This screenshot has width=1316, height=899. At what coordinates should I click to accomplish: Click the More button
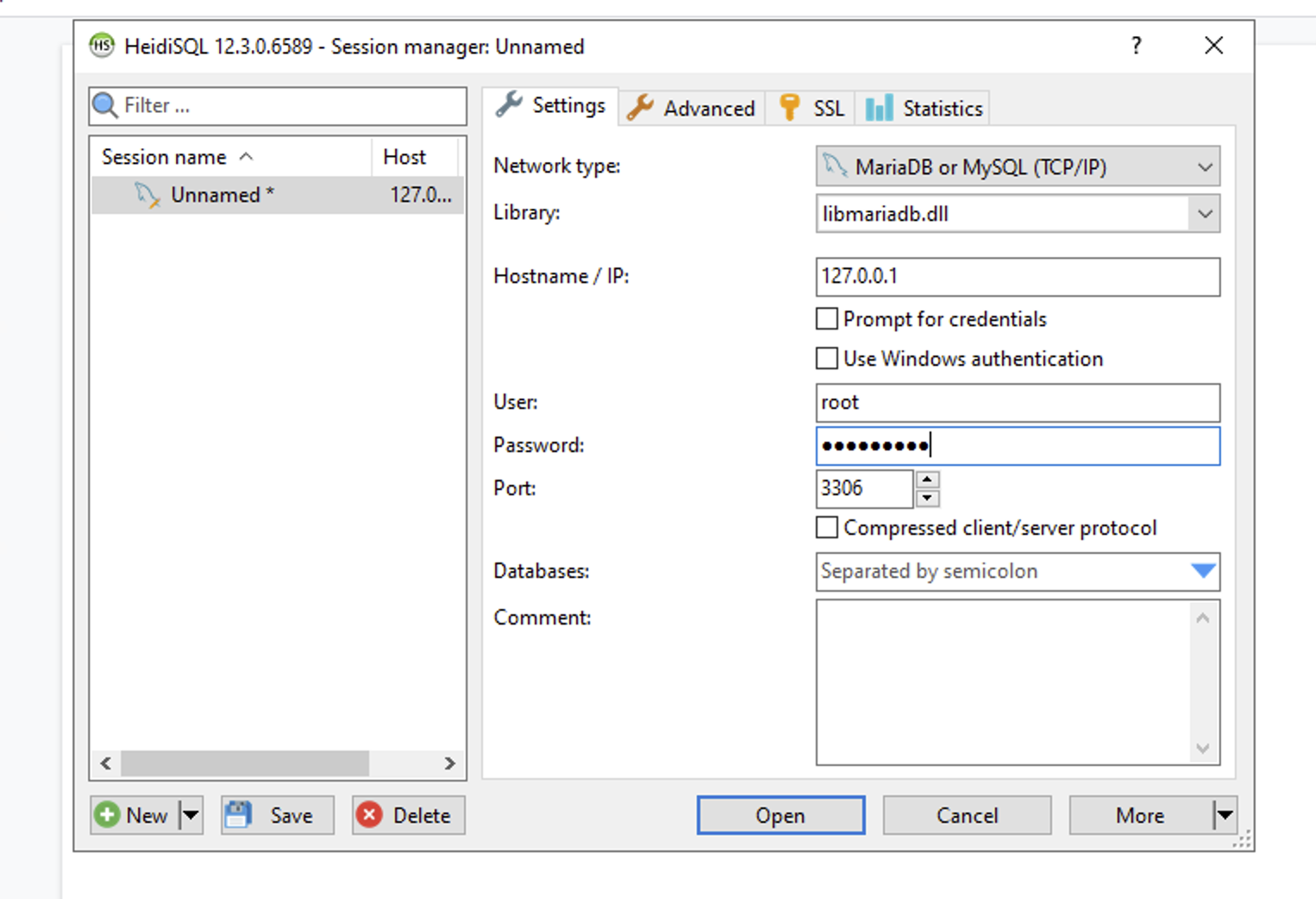tap(1141, 814)
